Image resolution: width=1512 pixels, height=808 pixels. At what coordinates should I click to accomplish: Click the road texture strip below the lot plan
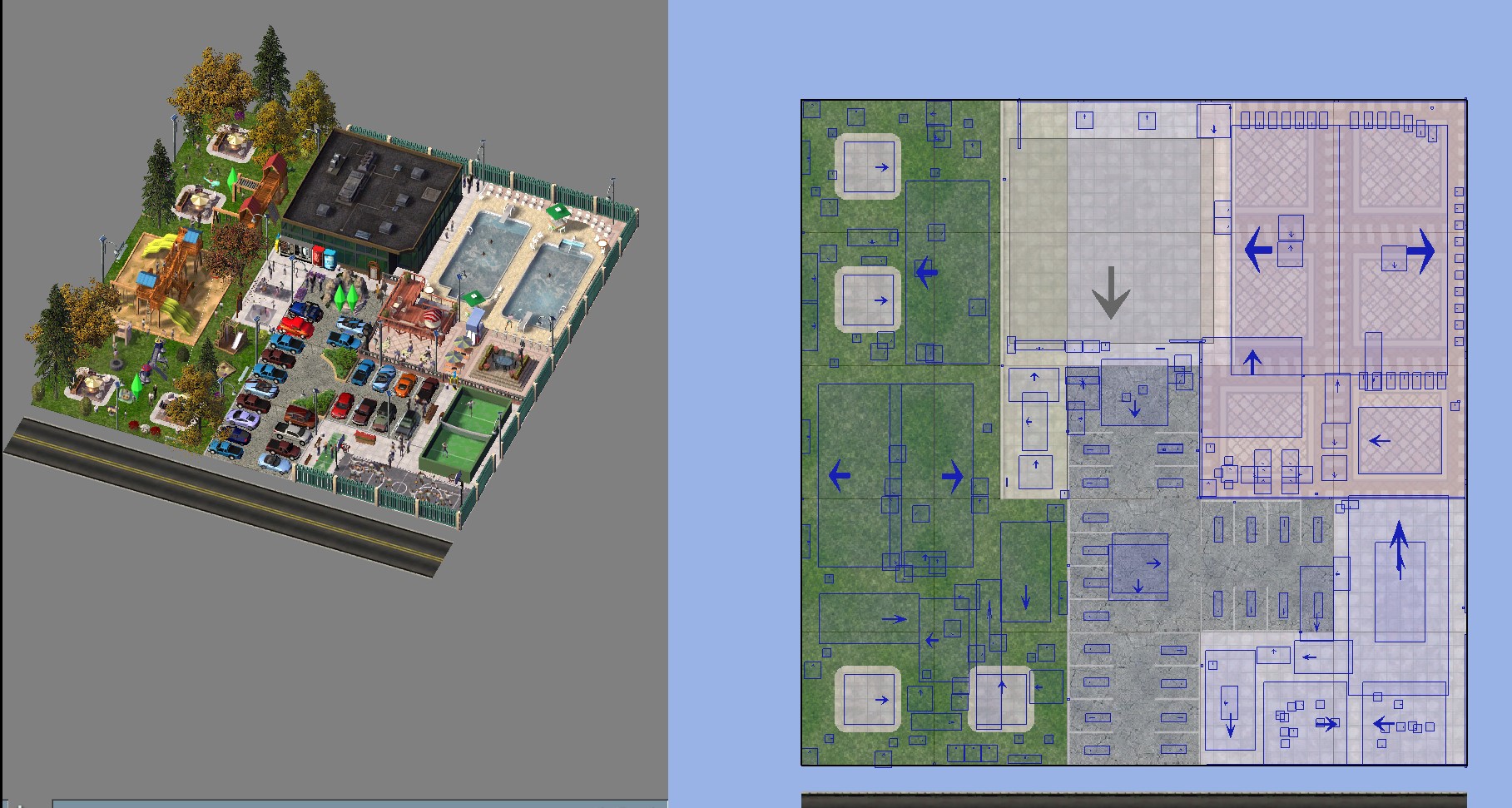click(x=1133, y=800)
